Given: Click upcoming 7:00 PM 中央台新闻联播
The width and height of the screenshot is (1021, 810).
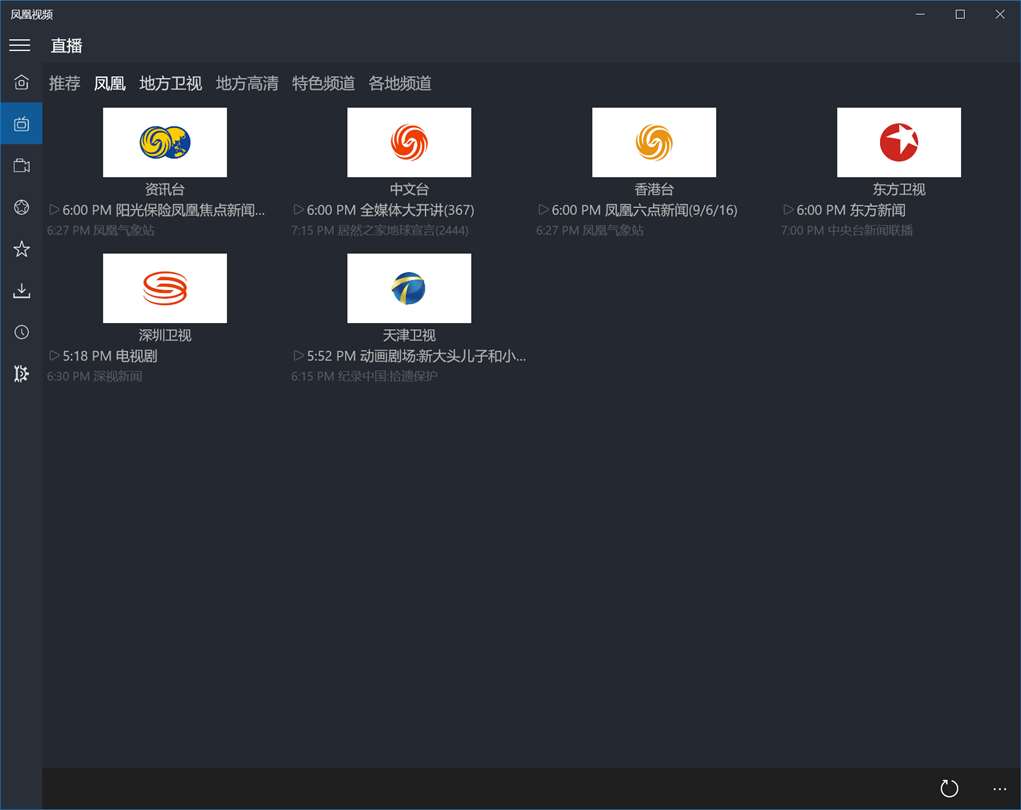Looking at the screenshot, I should coord(847,230).
